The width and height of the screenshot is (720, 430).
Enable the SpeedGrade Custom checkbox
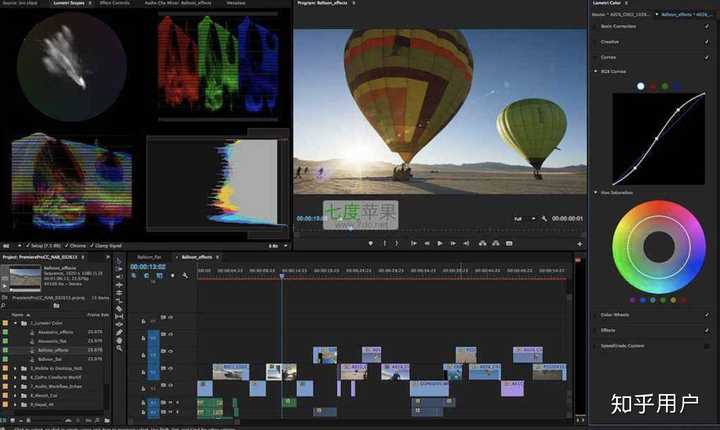(706, 346)
